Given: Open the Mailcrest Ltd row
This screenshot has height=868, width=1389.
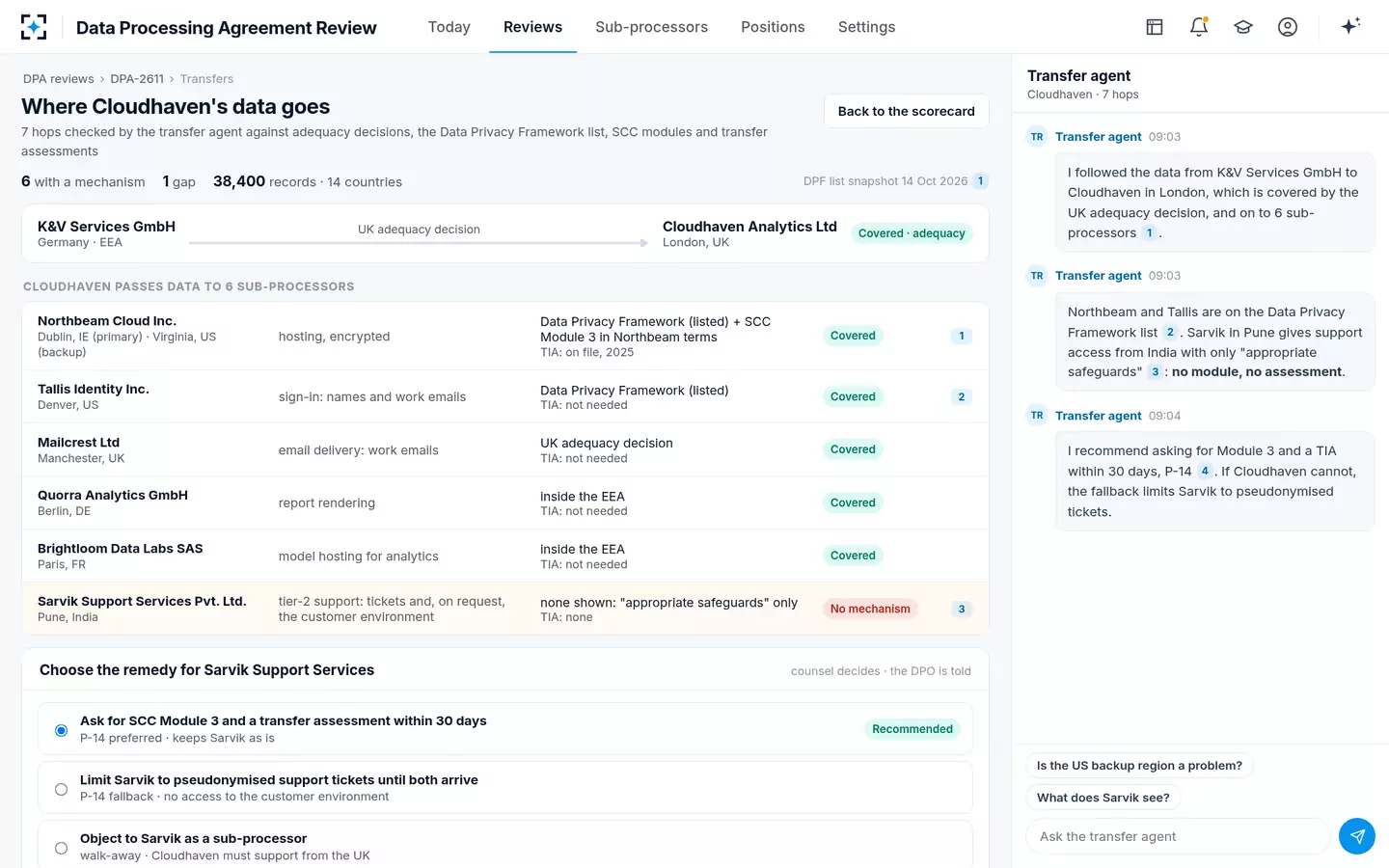Looking at the screenshot, I should (x=505, y=449).
